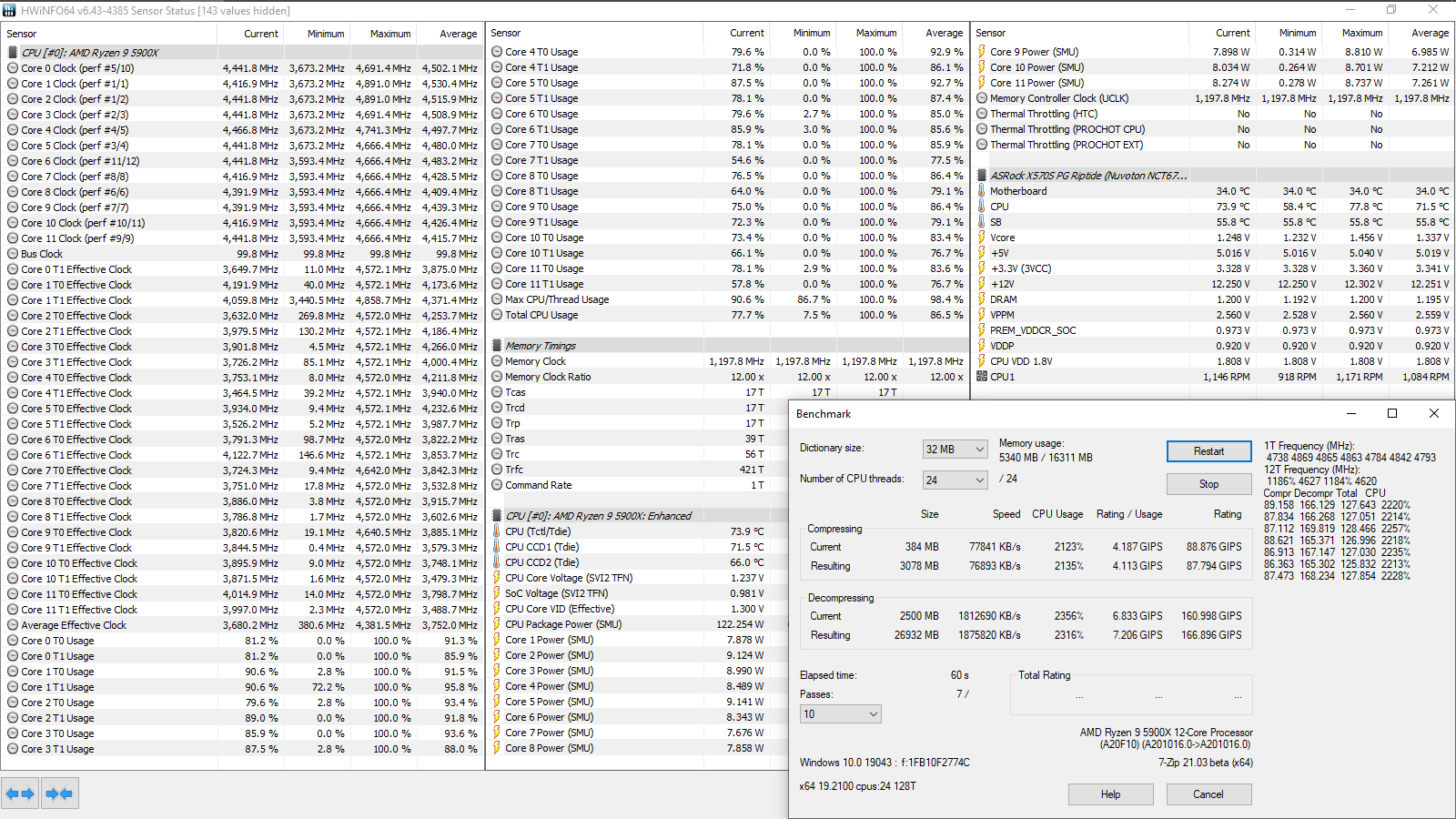Click the inward-arrows shrink layout button
This screenshot has height=819, width=1456.
tap(59, 794)
